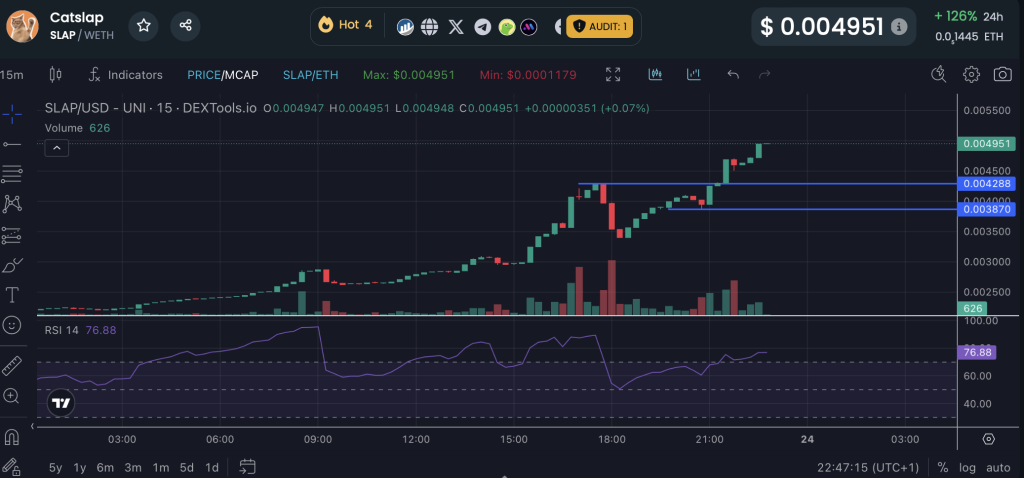
Task: Click the share icon next to Catslap
Action: click(x=185, y=26)
